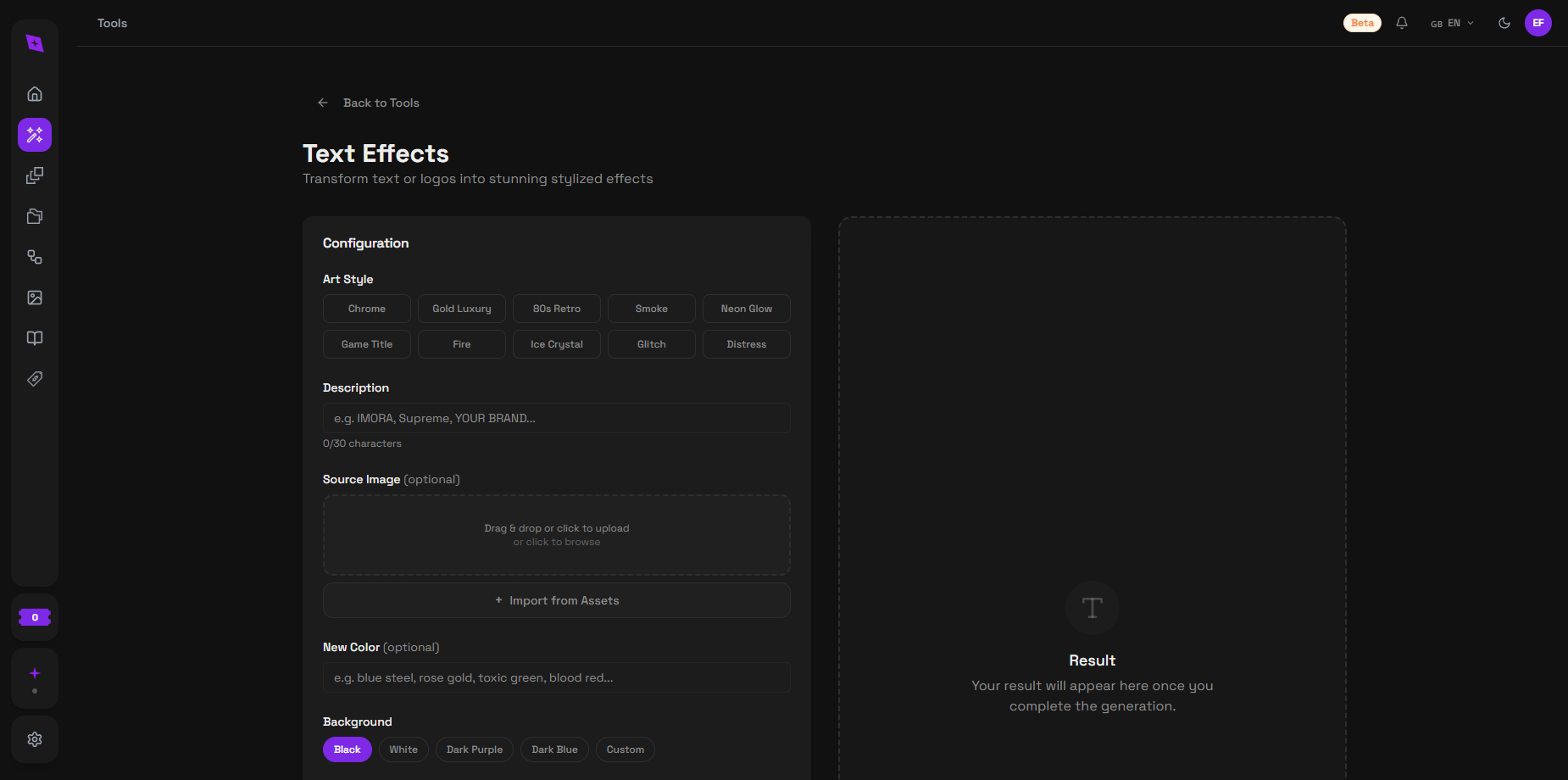Open settings gear in sidebar
This screenshot has width=1568, height=780.
pos(35,739)
